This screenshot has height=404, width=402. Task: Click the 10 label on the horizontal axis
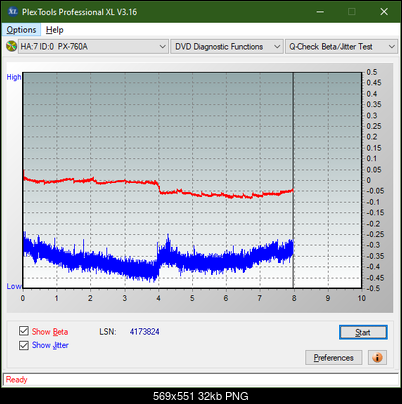click(x=362, y=298)
